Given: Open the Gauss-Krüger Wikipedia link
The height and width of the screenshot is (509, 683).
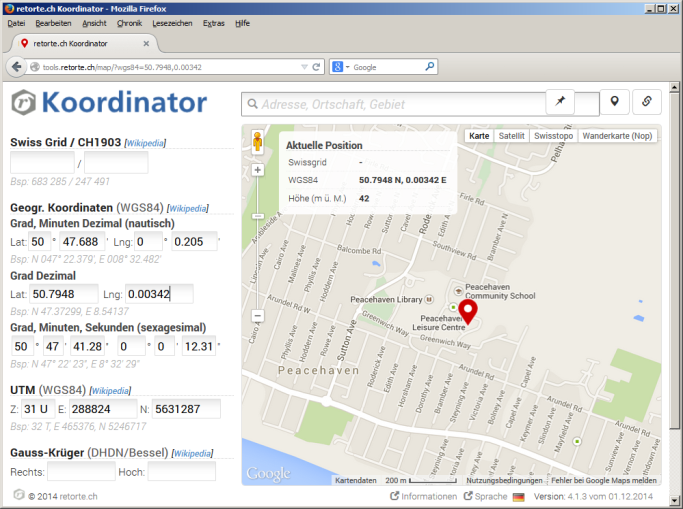Looking at the screenshot, I should 192,454.
